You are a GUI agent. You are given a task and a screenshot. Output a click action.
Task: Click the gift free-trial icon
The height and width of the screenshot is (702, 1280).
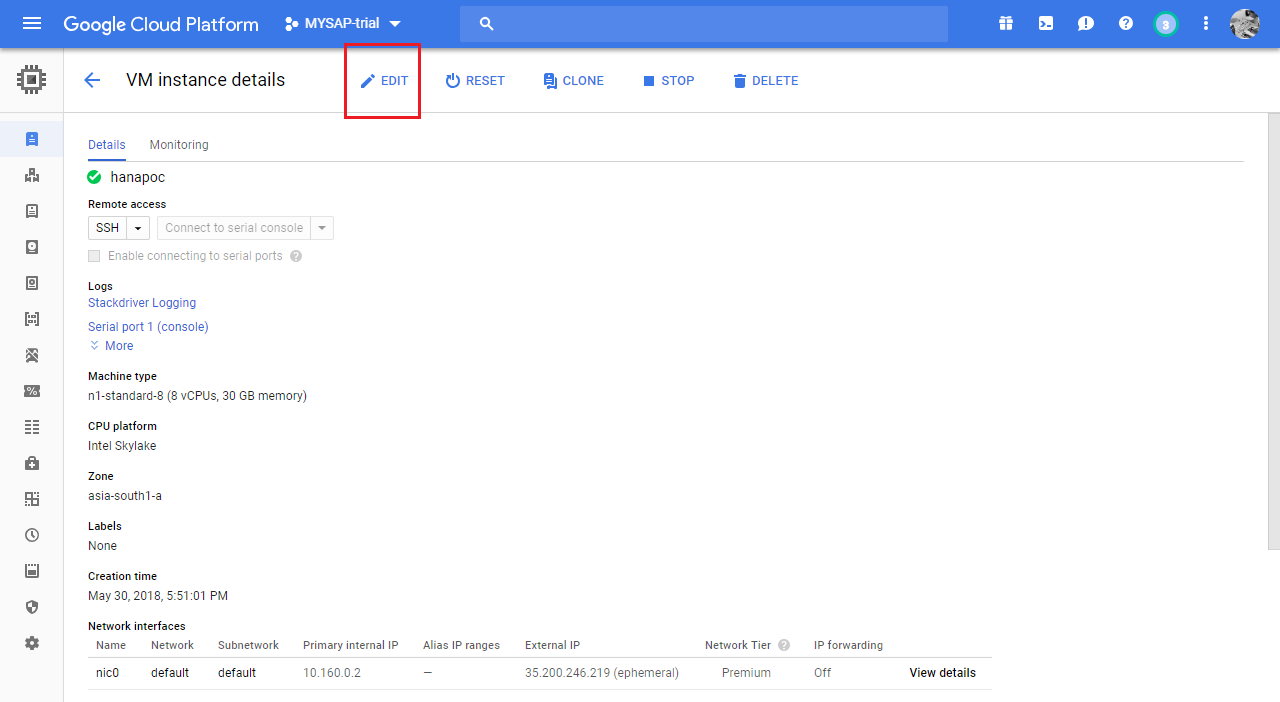click(x=1006, y=23)
